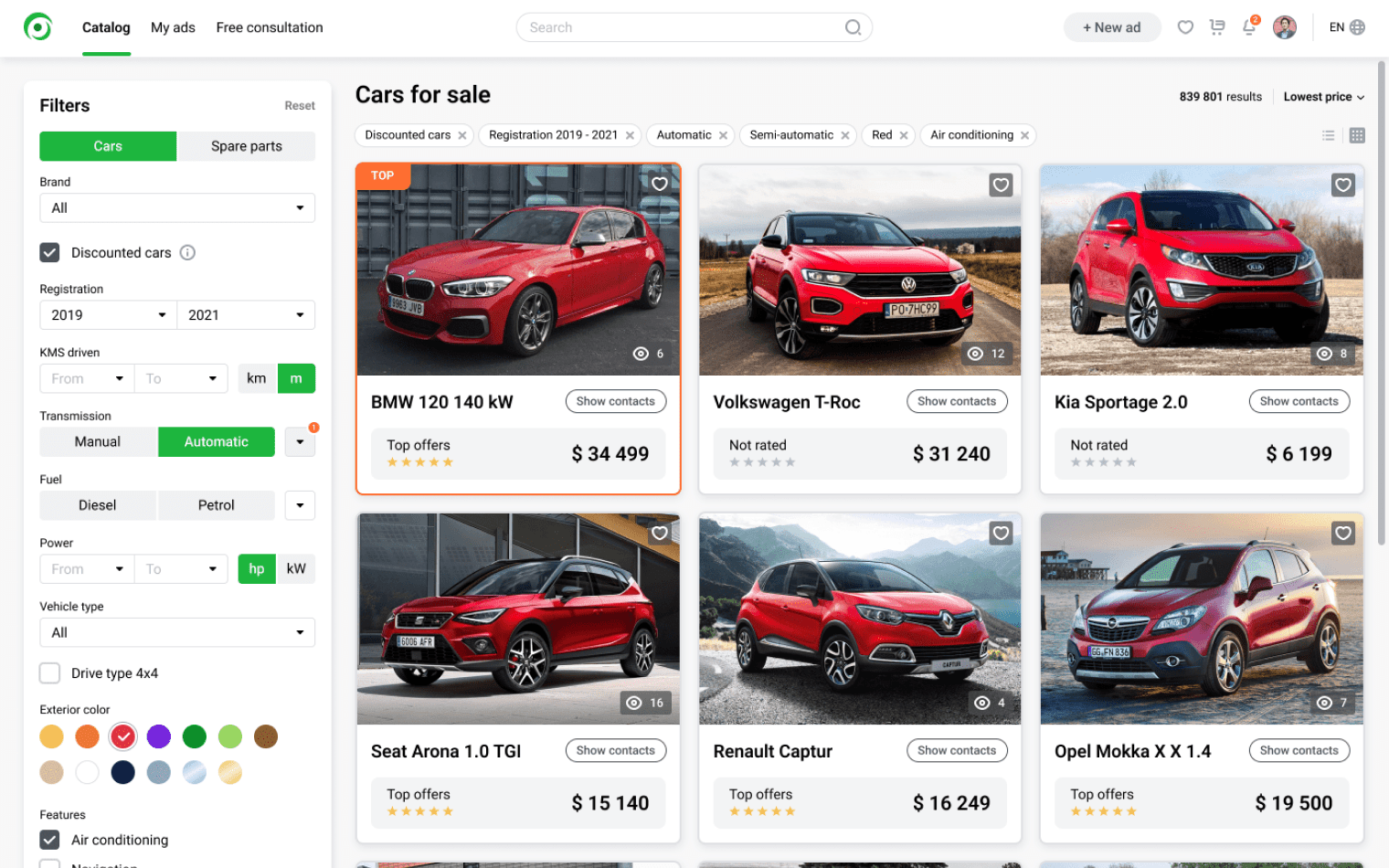Favorite the Seat Arona listing
This screenshot has width=1389, height=868.
pos(660,533)
